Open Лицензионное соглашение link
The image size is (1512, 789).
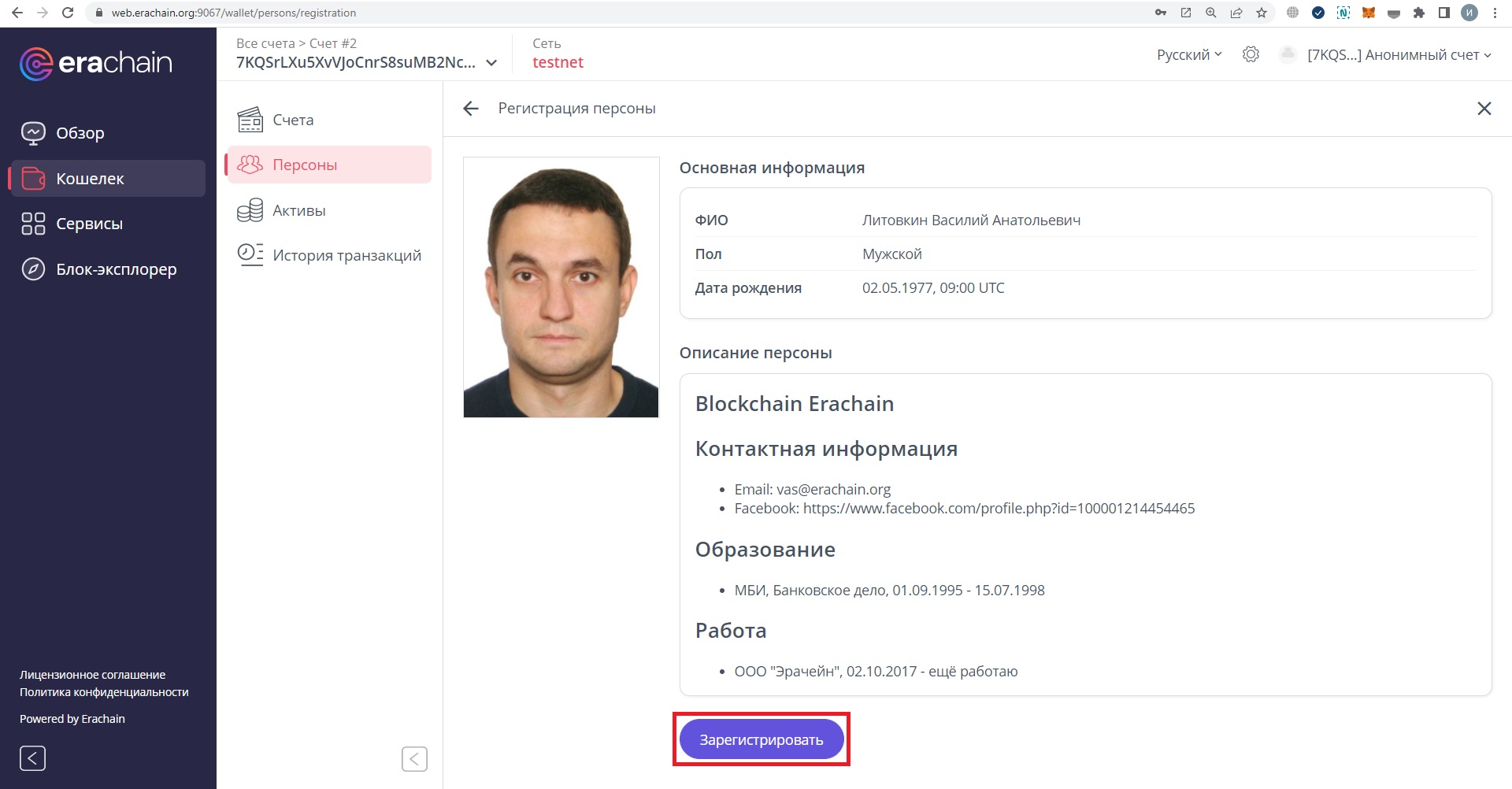[x=92, y=675]
